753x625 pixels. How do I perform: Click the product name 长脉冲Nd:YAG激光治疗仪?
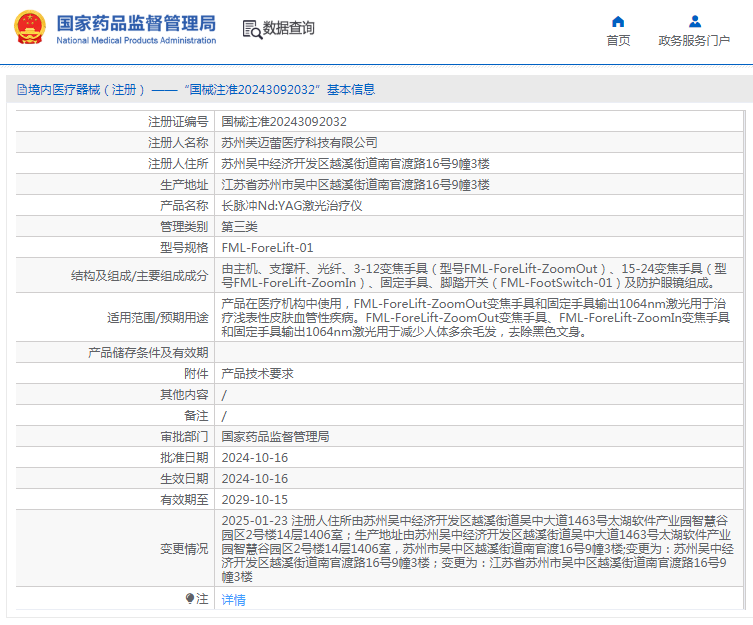point(291,206)
